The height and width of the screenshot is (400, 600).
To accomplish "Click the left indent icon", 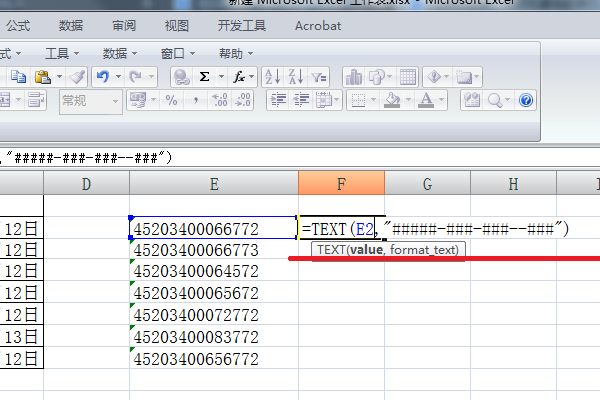I will [x=278, y=100].
